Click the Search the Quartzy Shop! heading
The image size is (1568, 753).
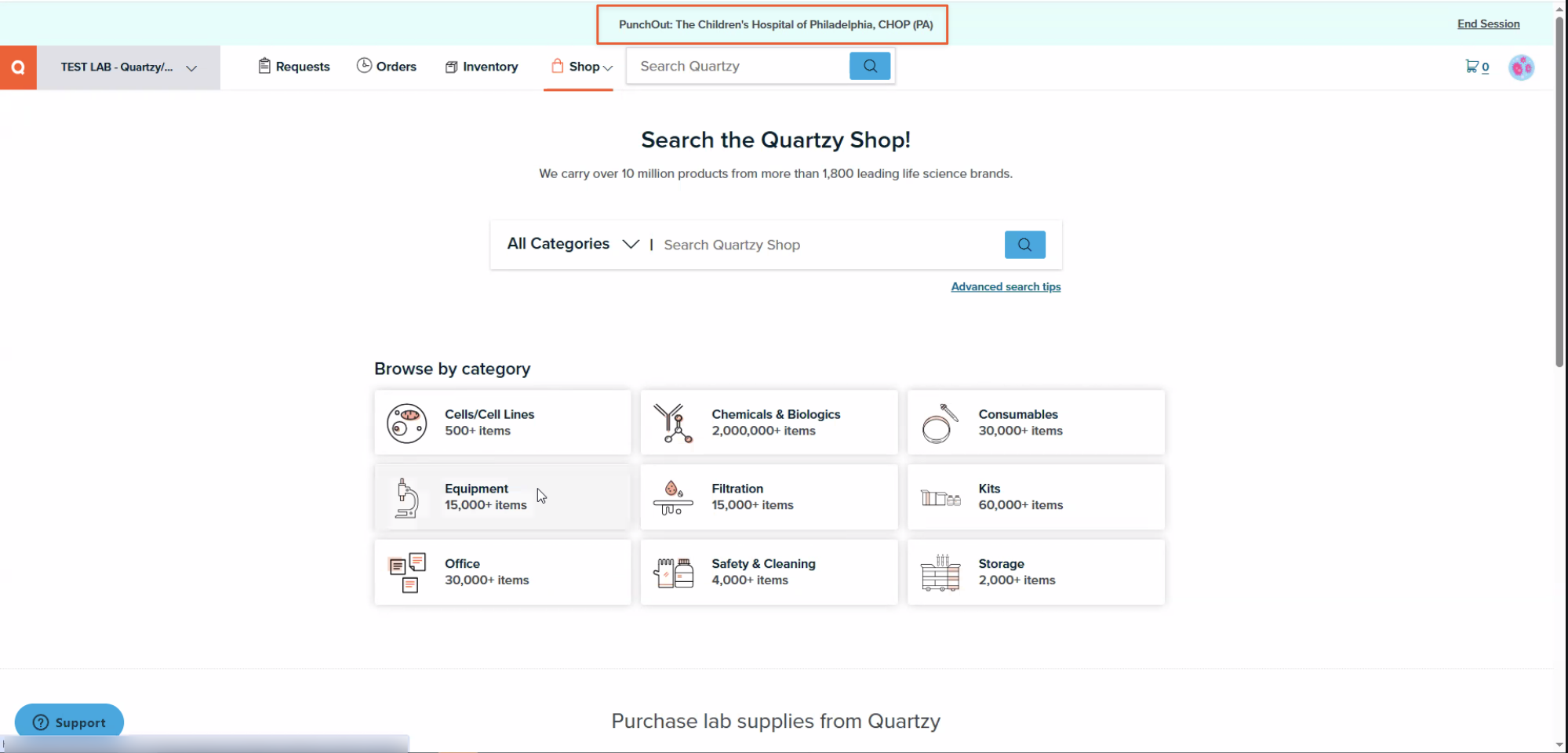click(x=776, y=140)
